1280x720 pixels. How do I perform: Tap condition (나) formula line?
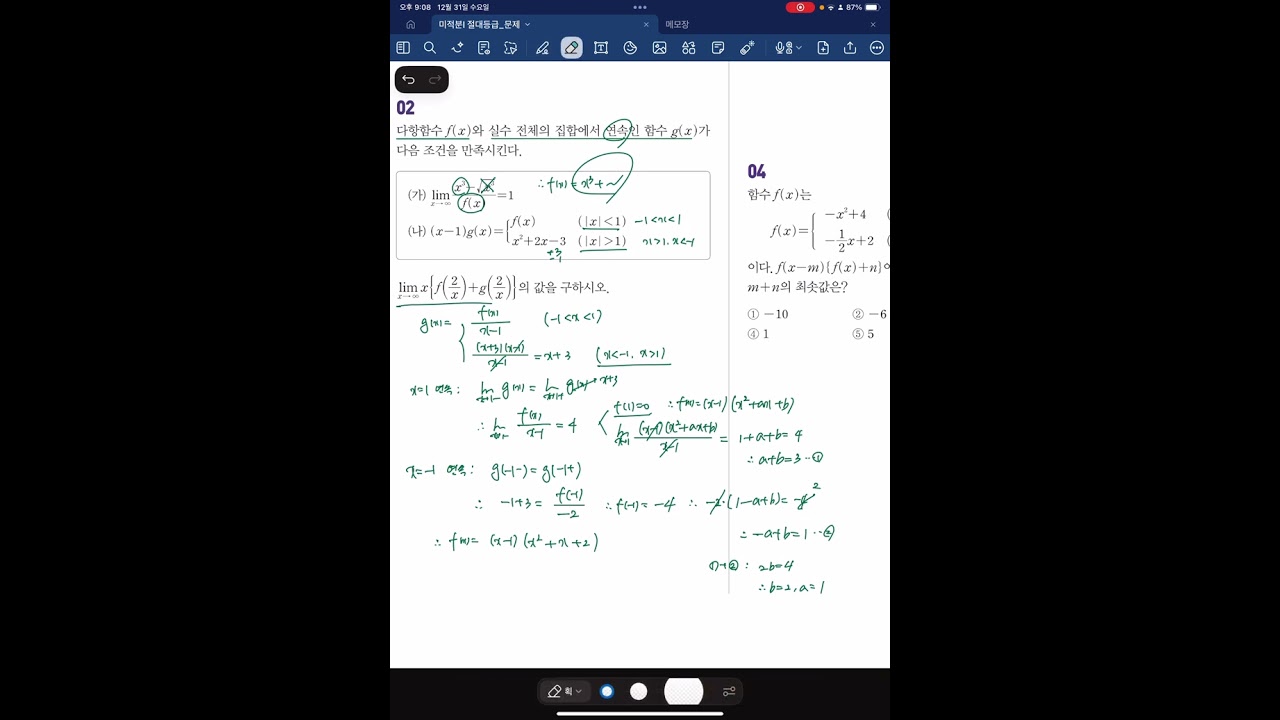click(517, 231)
